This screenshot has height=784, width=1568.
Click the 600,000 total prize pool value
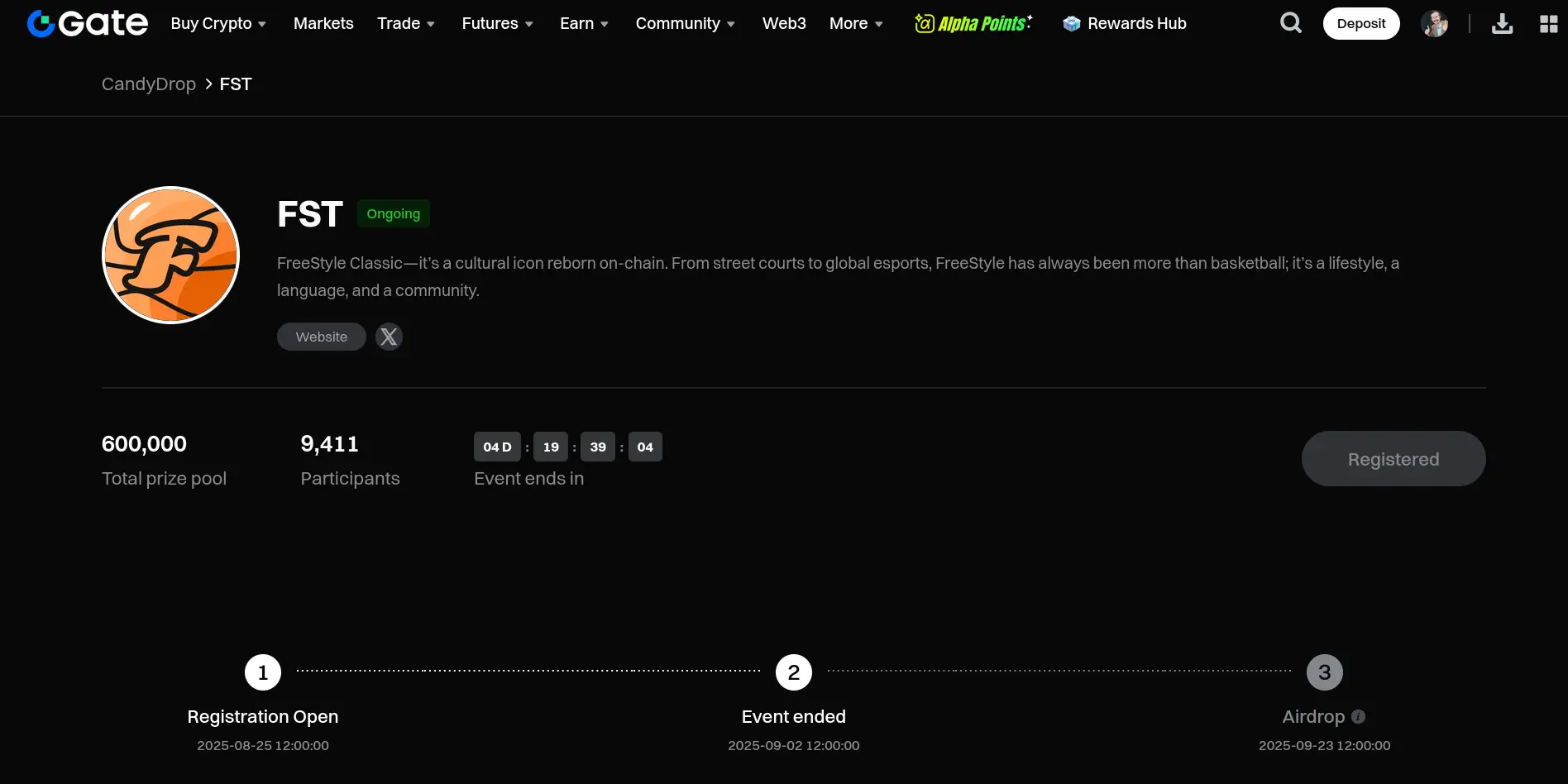(x=144, y=444)
